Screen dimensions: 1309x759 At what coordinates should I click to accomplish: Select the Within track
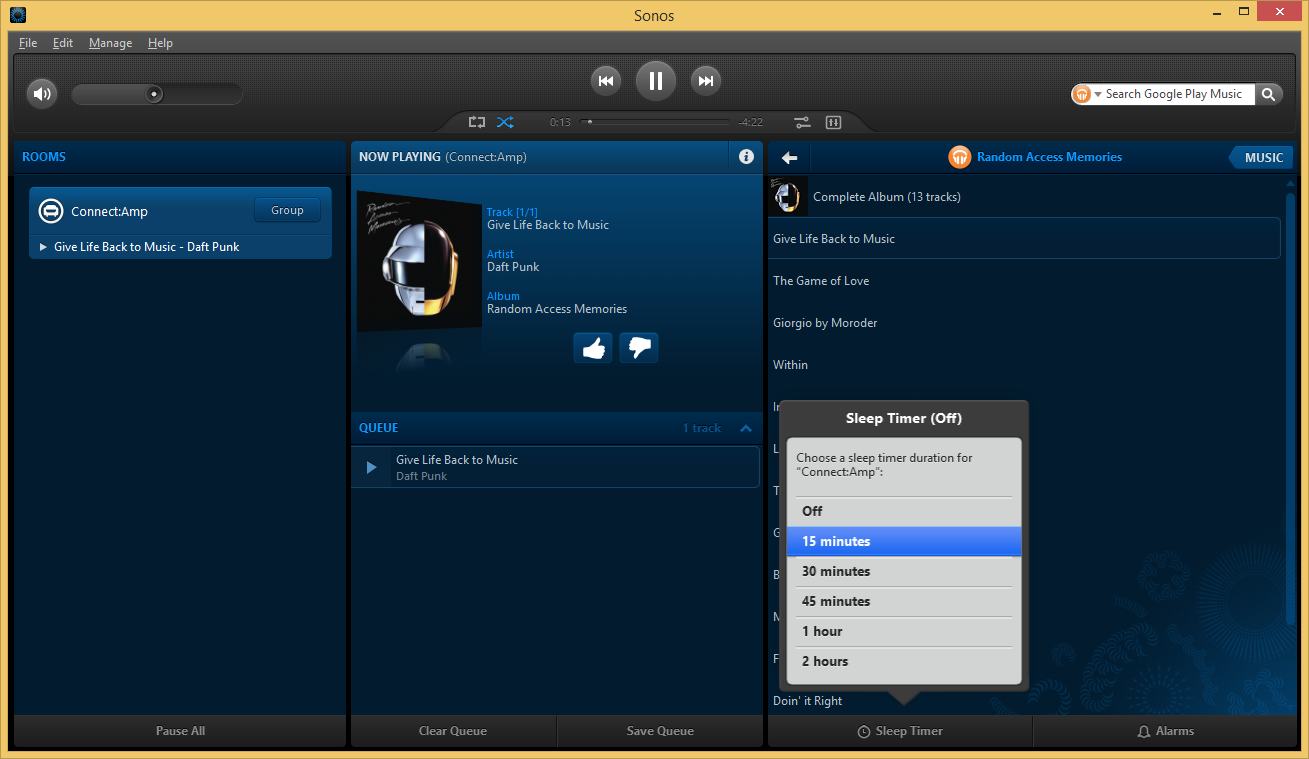click(x=1025, y=365)
